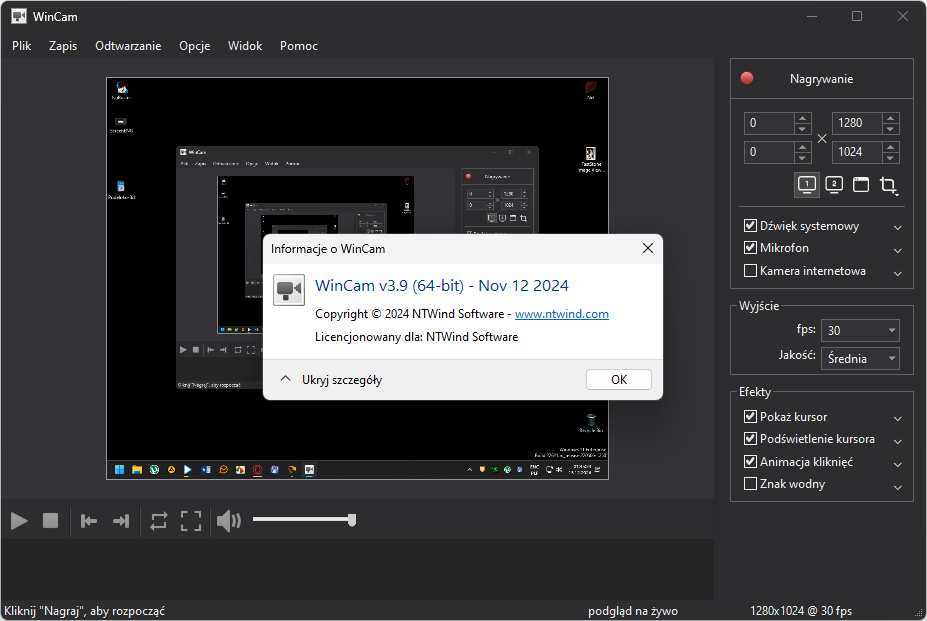This screenshot has width=927, height=621.
Task: Click WinCam camera icon in about dialog
Action: pos(289,290)
